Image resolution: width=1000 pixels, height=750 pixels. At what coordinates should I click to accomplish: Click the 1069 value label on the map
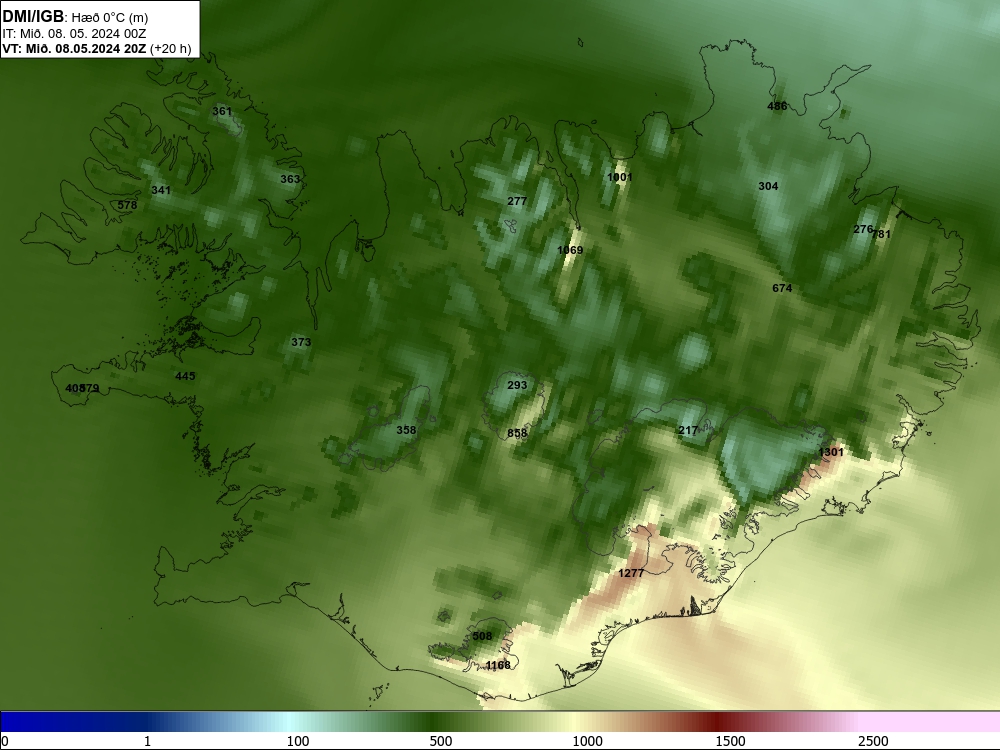pos(570,250)
